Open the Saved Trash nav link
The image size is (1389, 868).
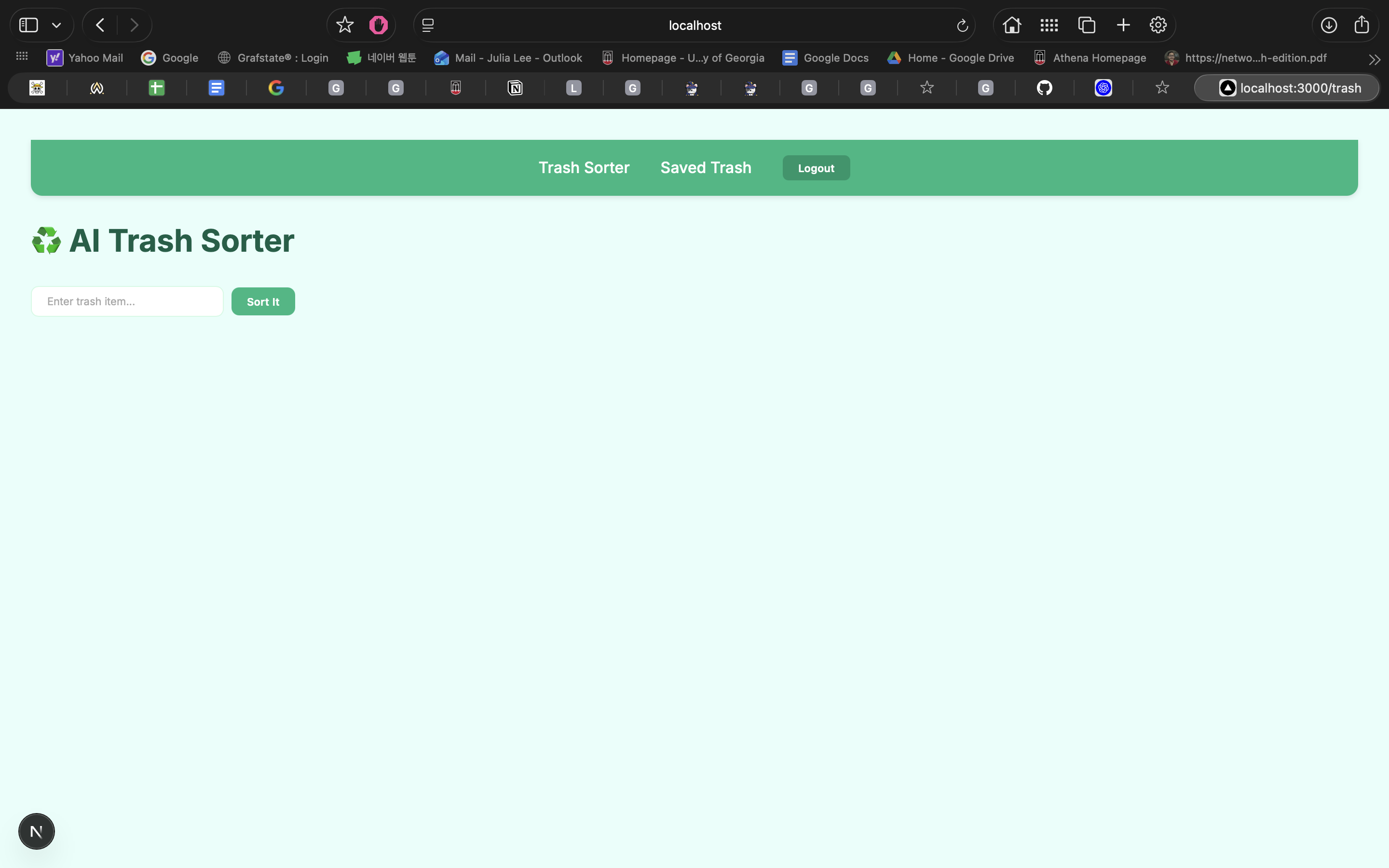point(706,168)
